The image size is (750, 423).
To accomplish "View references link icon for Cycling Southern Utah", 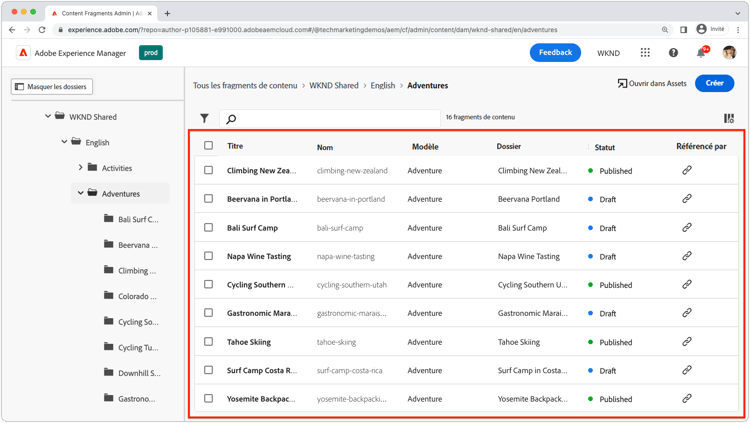I will pos(687,284).
